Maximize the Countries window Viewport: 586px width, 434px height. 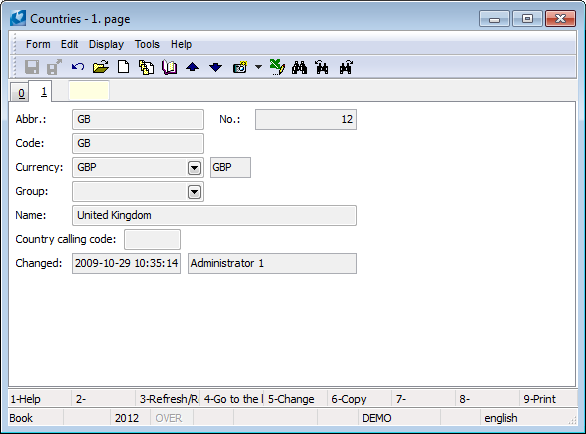(527, 19)
